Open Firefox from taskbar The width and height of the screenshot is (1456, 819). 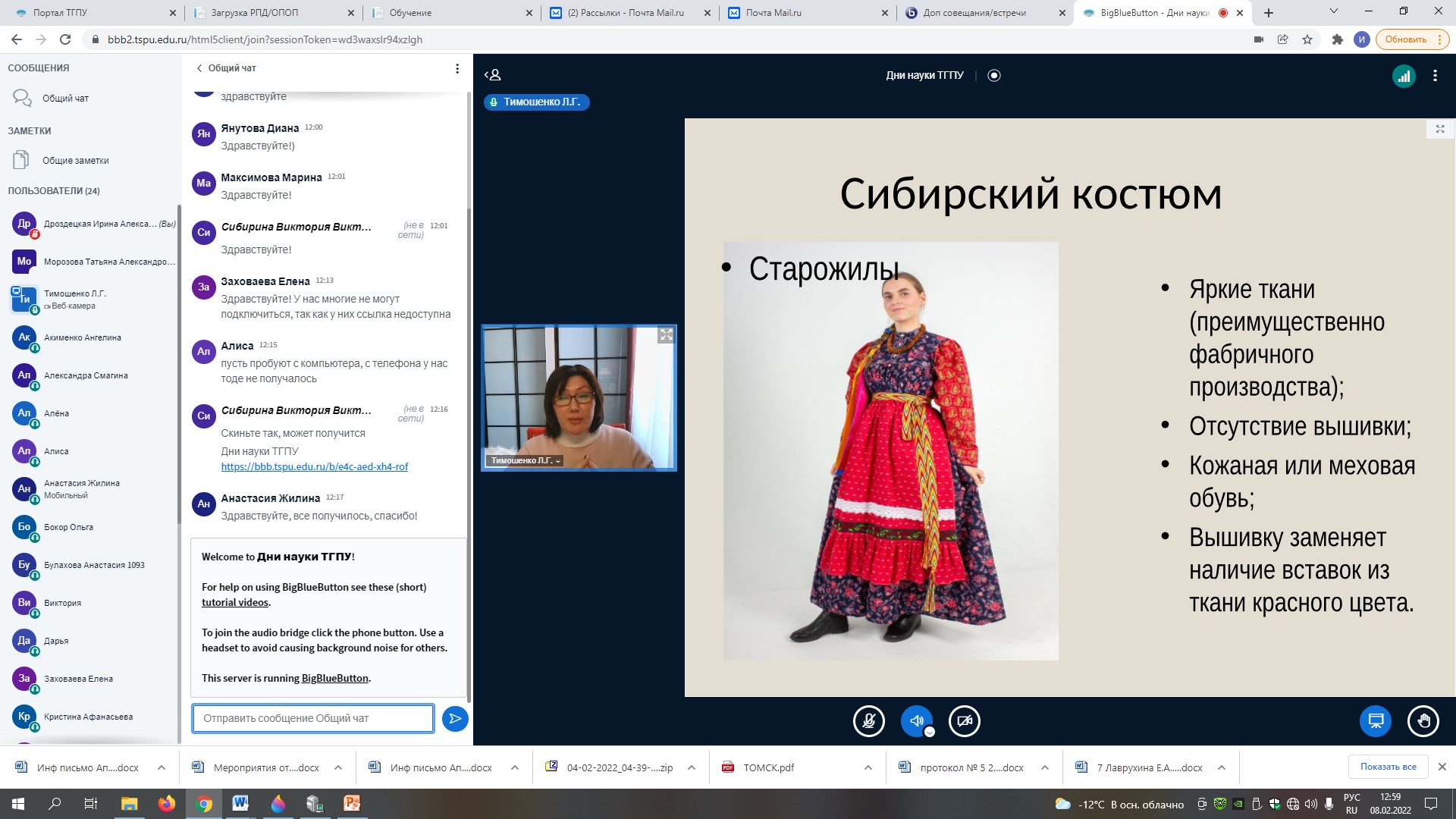(x=167, y=804)
